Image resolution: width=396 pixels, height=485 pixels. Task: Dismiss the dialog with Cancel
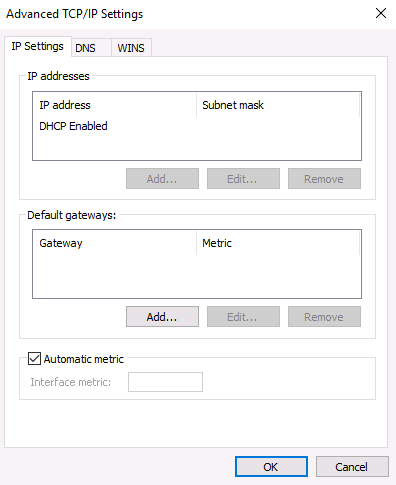[352, 467]
